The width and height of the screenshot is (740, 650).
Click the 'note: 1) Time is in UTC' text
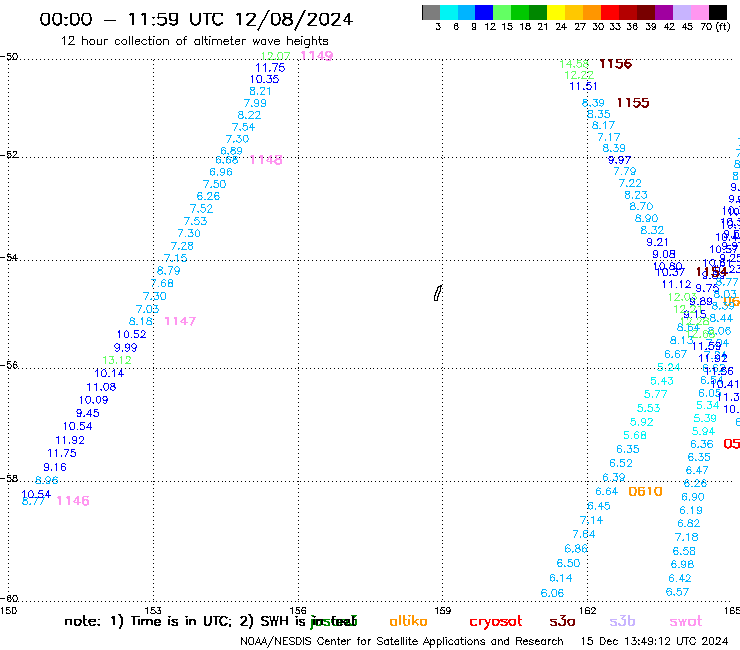click(x=148, y=622)
